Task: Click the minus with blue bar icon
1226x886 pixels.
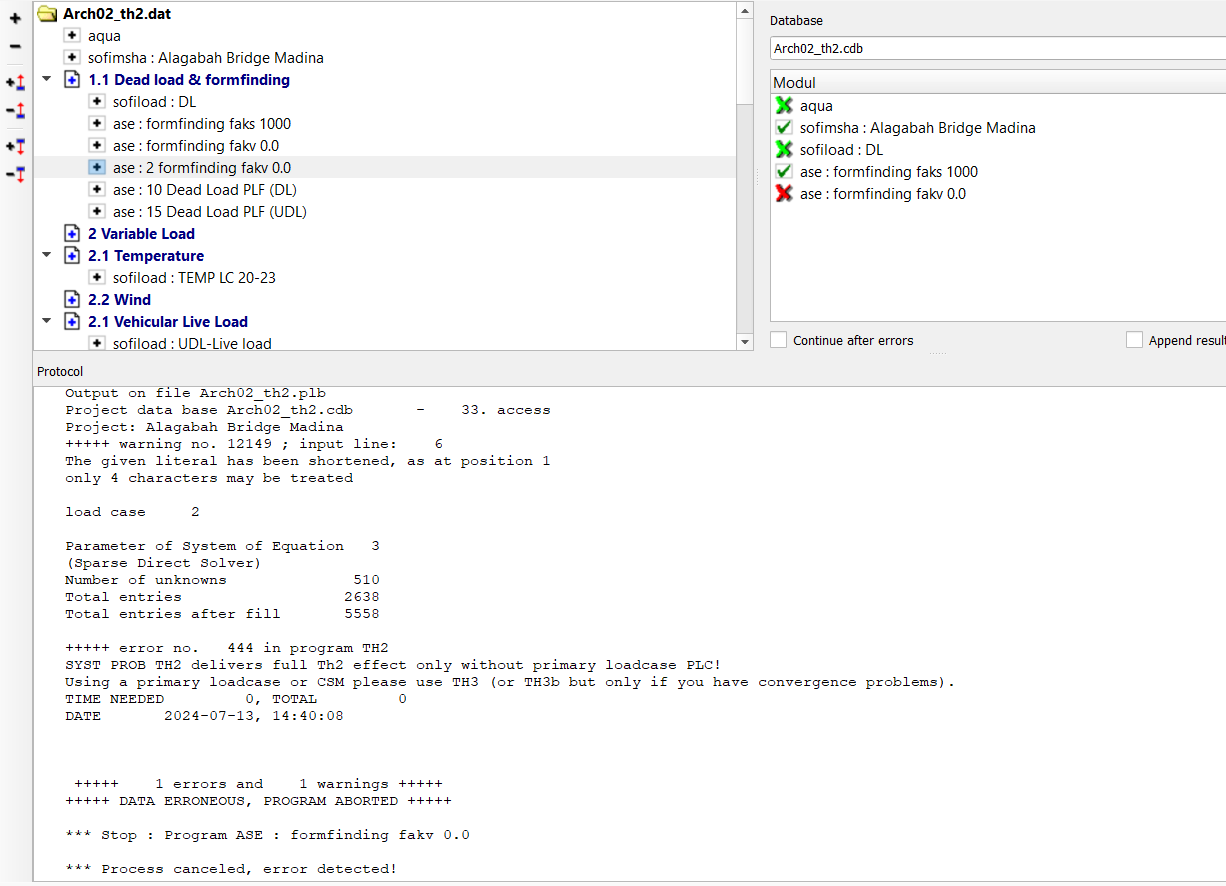Action: (15, 173)
